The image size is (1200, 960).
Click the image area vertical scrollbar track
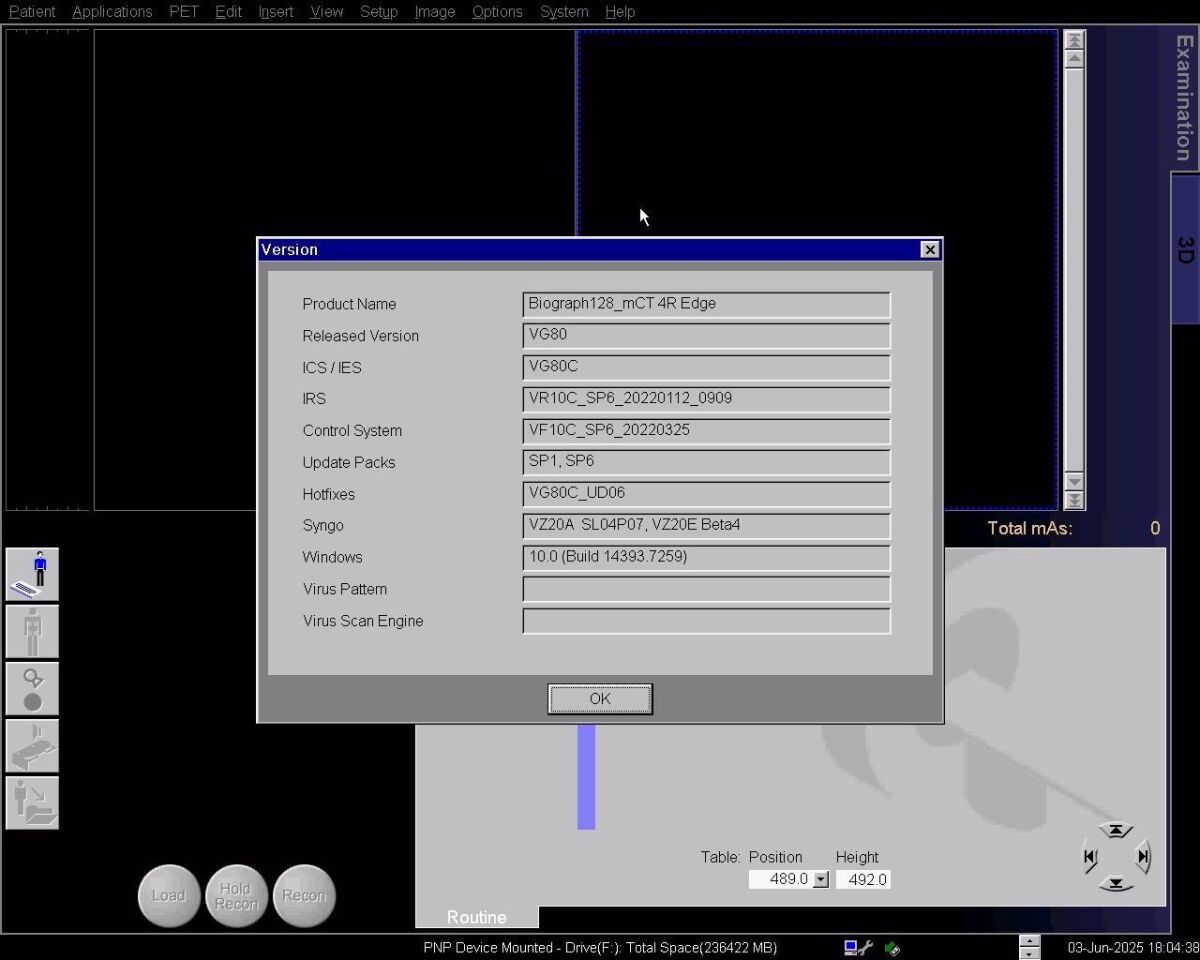pyautogui.click(x=1074, y=270)
